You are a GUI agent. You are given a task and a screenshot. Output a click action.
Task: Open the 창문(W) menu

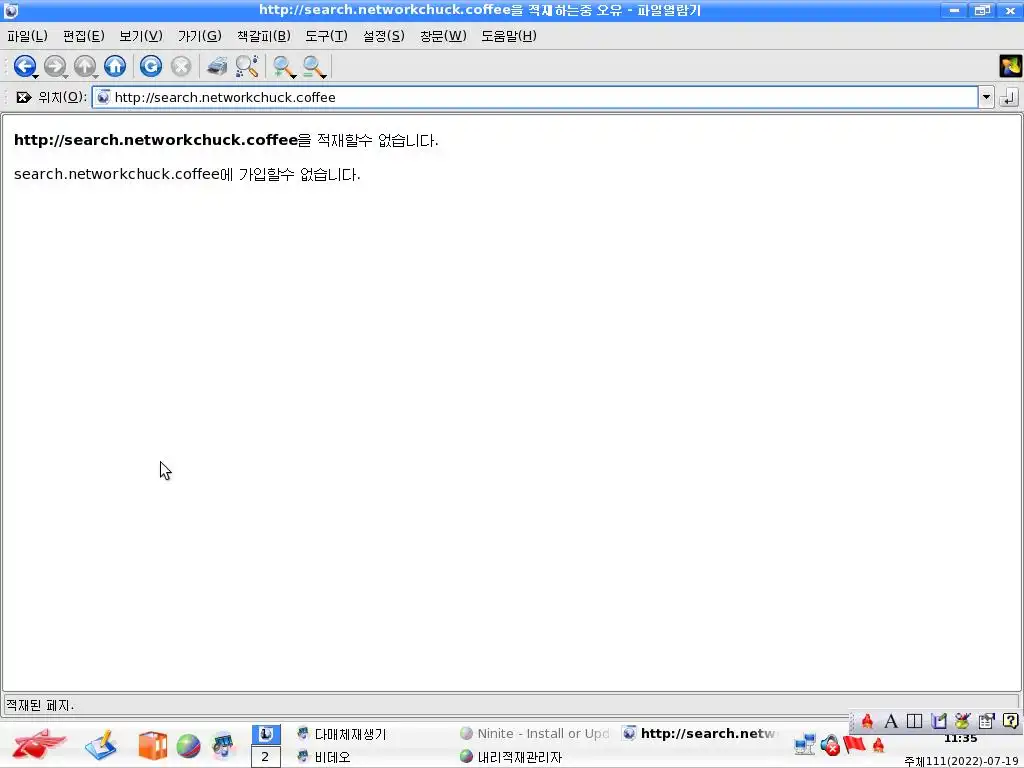[x=443, y=36]
